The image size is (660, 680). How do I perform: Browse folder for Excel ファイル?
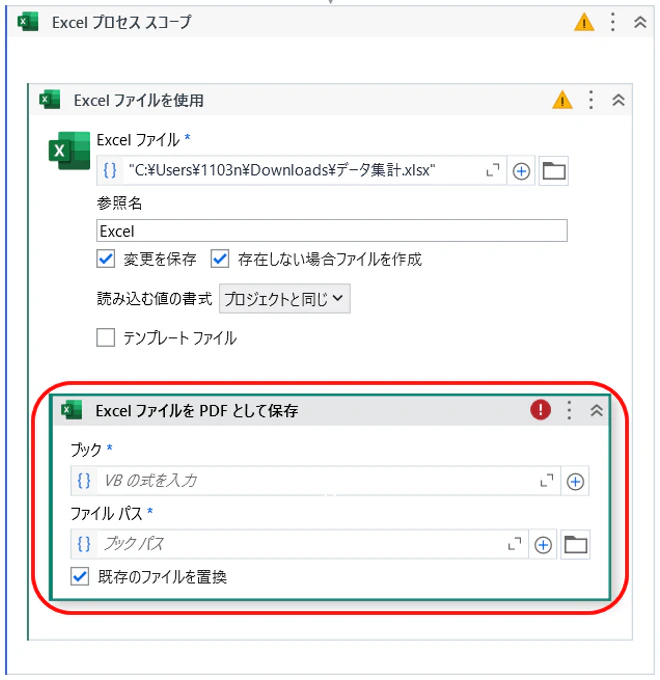(554, 171)
